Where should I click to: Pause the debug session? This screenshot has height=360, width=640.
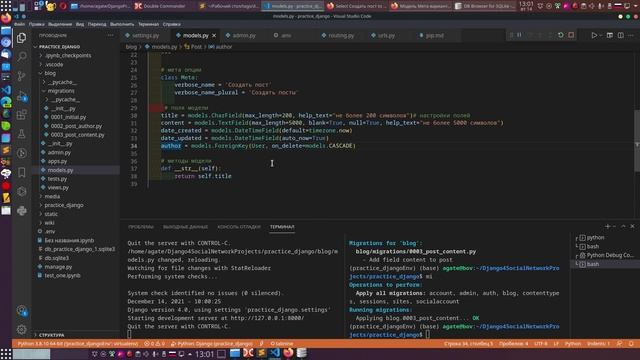tap(519, 36)
